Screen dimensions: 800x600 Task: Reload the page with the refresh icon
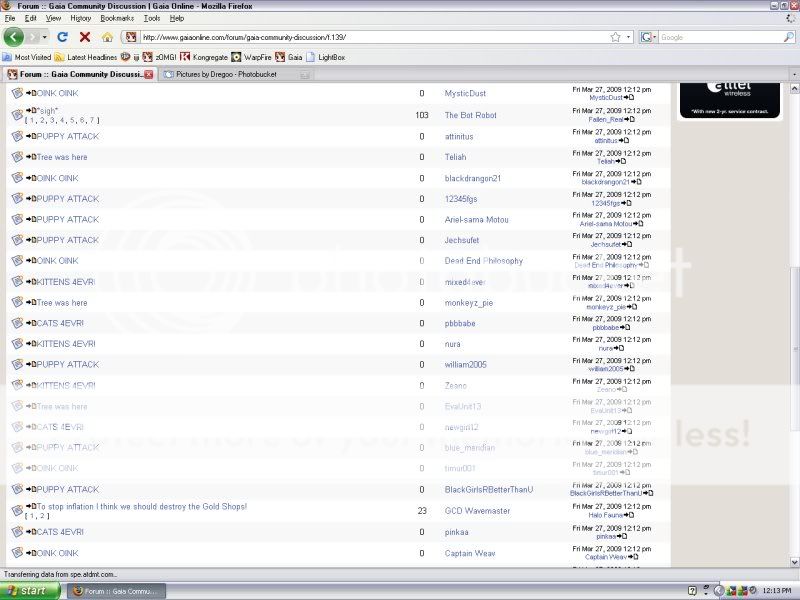[x=62, y=37]
